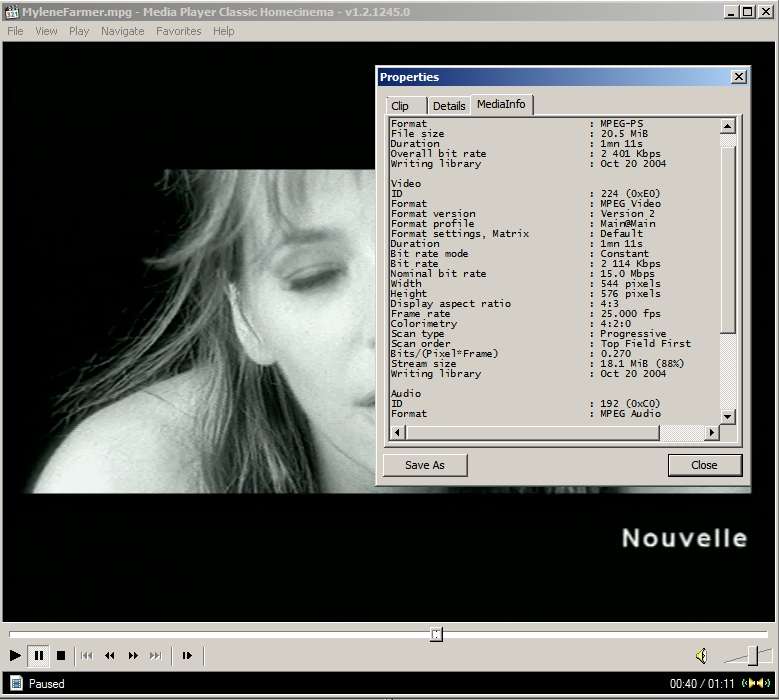The image size is (779, 700).
Task: Switch to the Clip tab
Action: pos(400,106)
